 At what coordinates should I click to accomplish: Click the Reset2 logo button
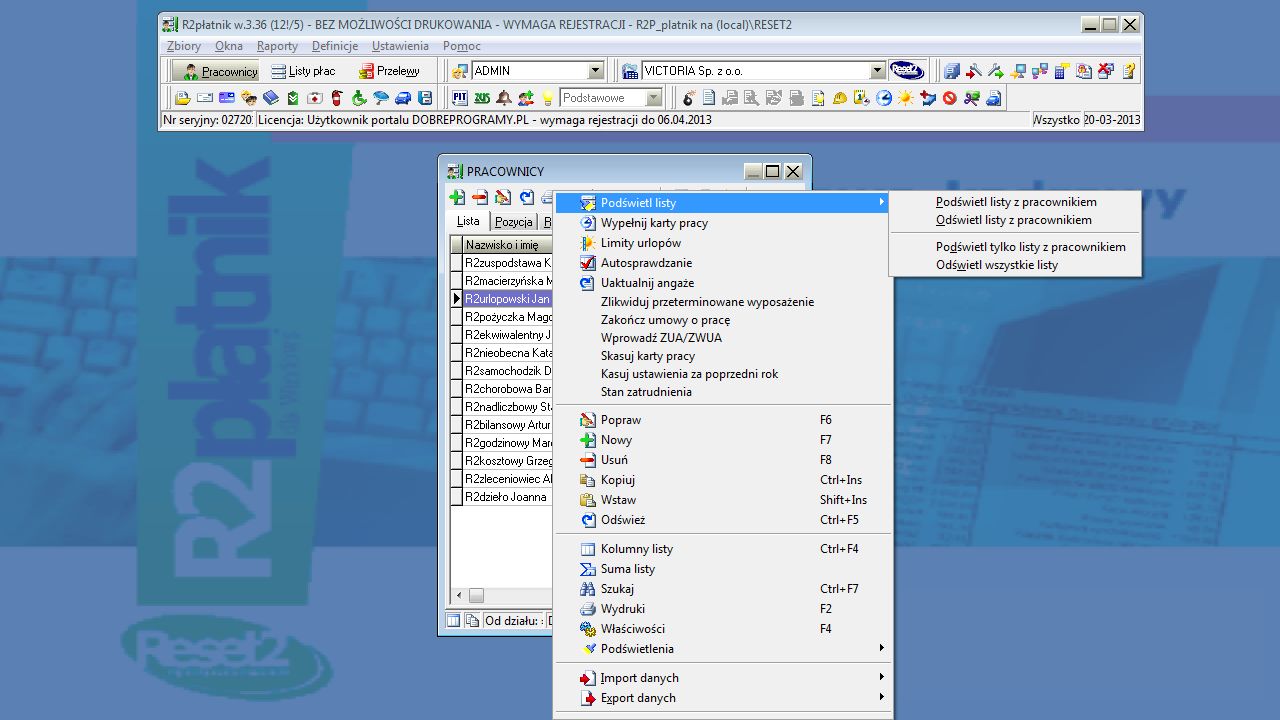tap(907, 71)
